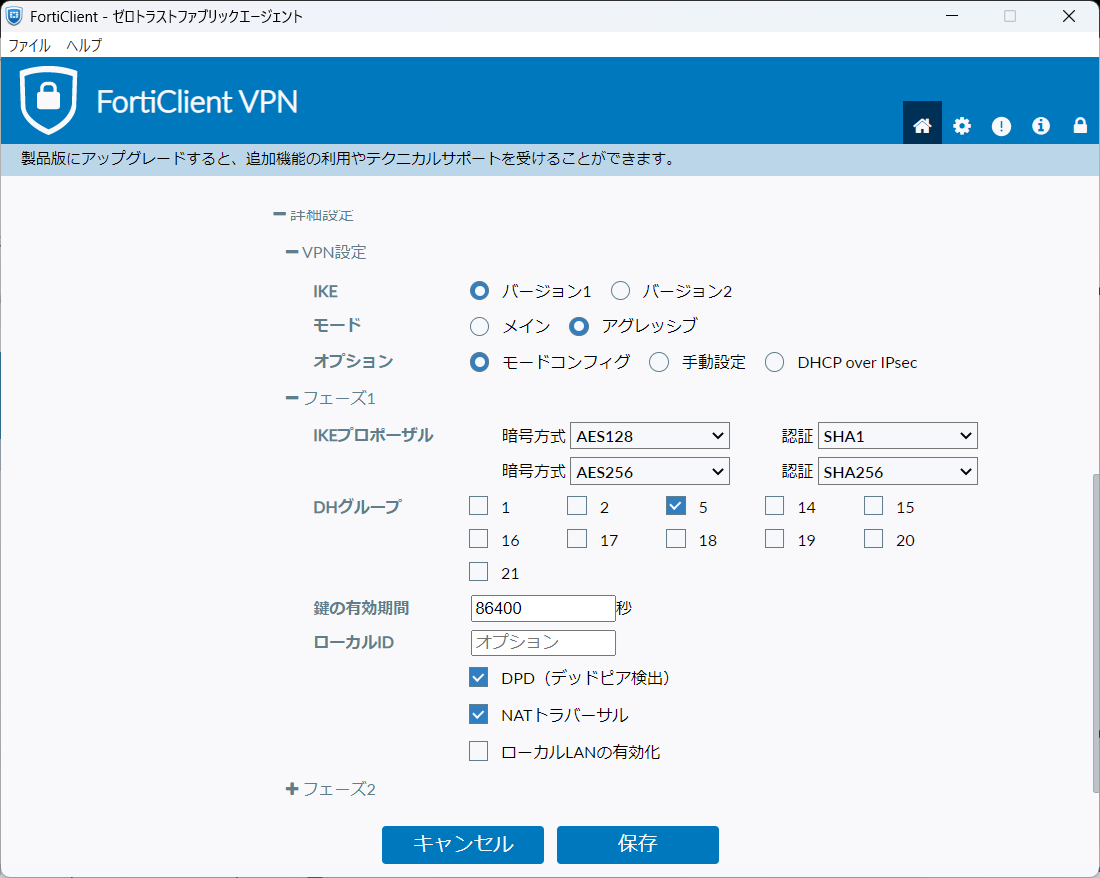Image resolution: width=1100 pixels, height=878 pixels.
Task: Click the Home icon in the navigation bar
Action: tap(922, 125)
